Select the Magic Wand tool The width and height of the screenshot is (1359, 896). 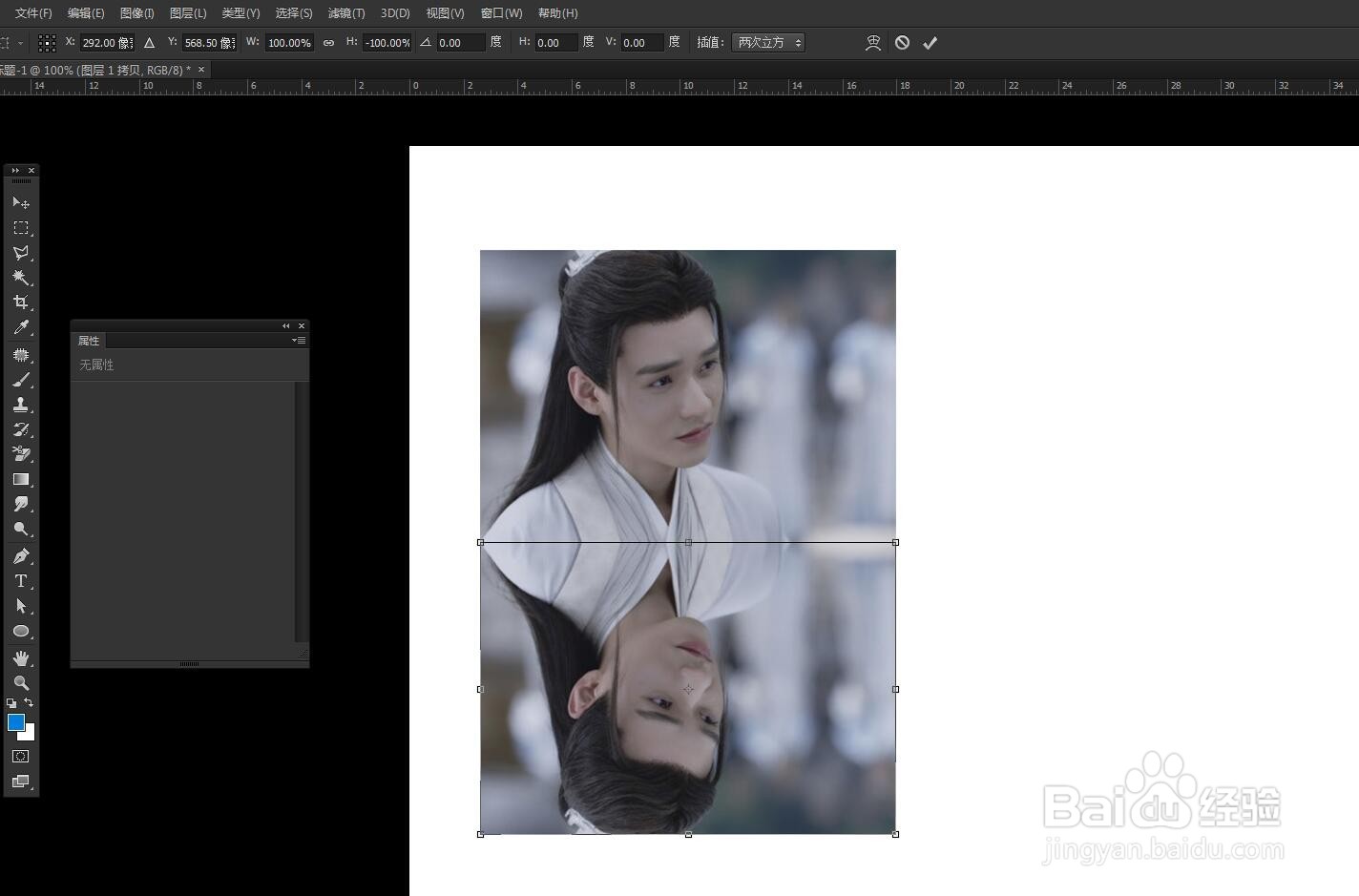click(x=20, y=278)
